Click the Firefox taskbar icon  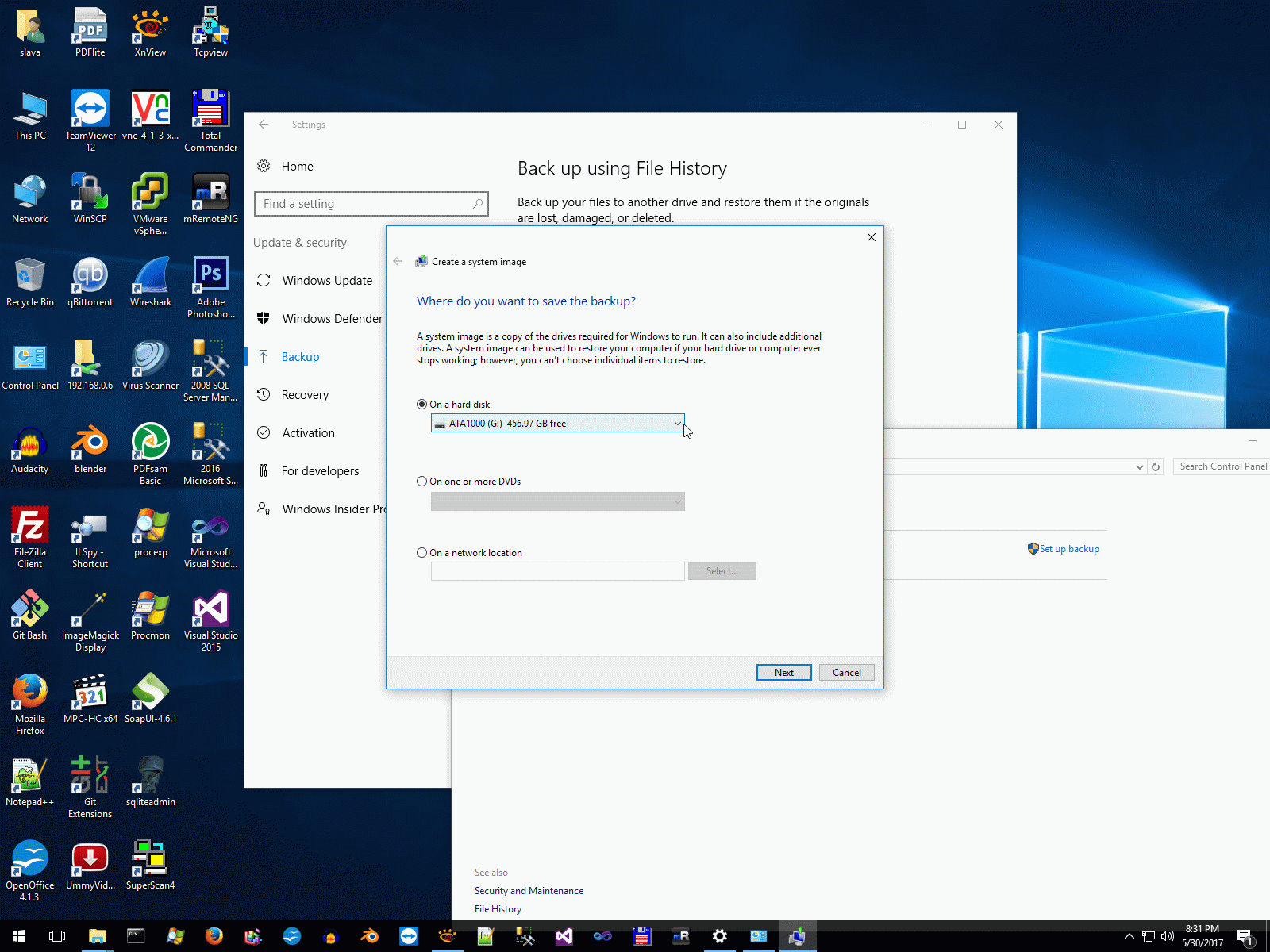click(x=214, y=936)
